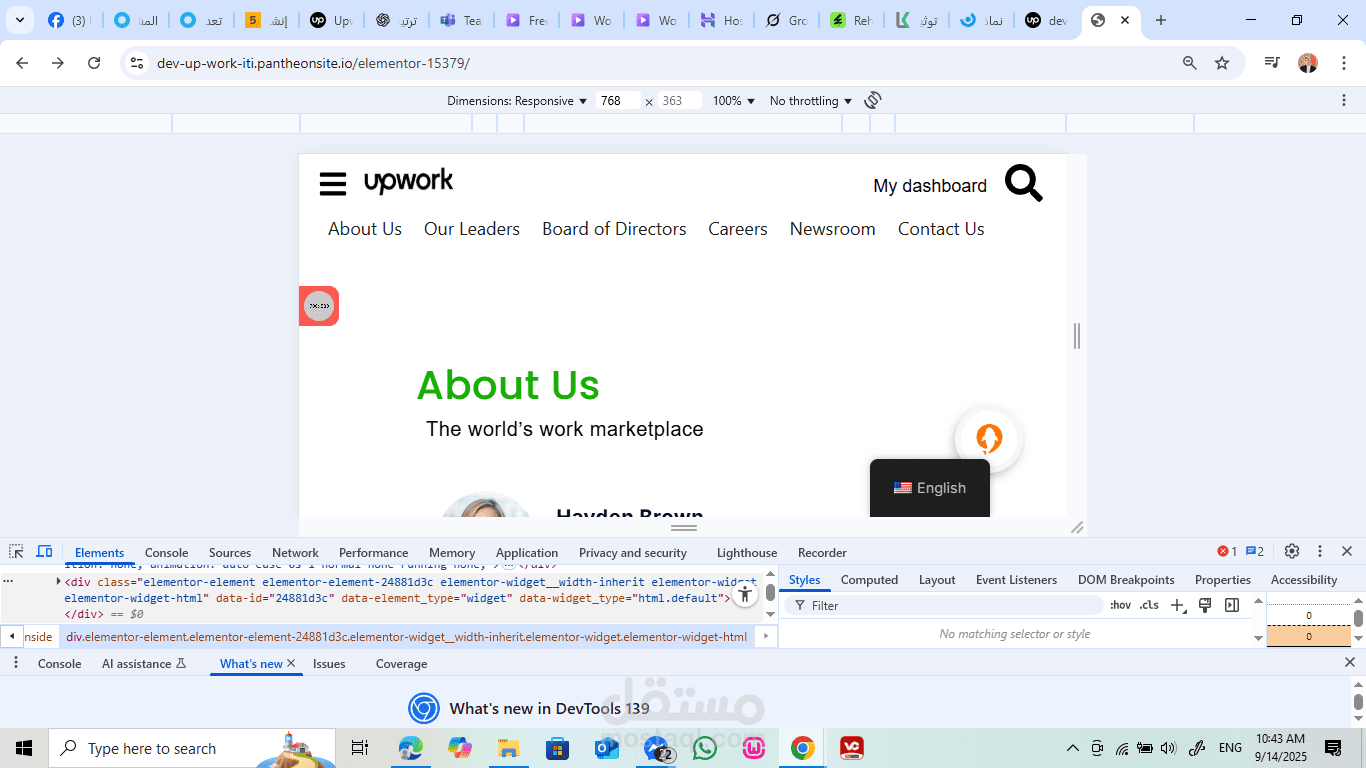Open the 100% zoom dropdown
This screenshot has height=768, width=1366.
point(734,101)
